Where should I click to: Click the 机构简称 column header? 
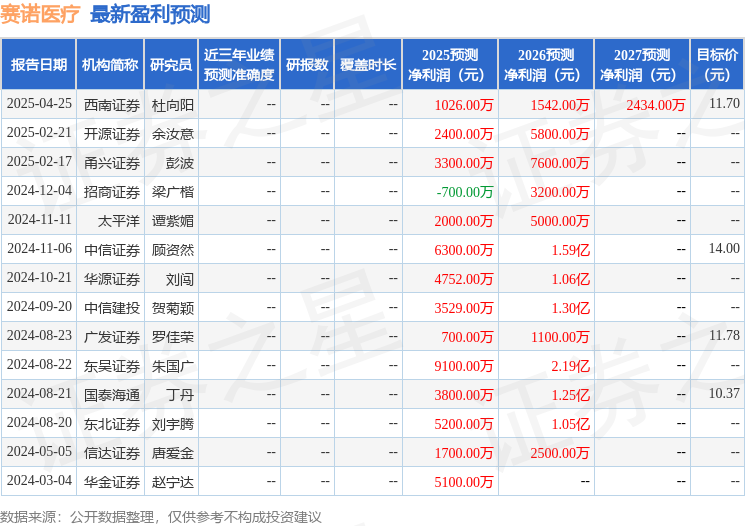coord(110,64)
